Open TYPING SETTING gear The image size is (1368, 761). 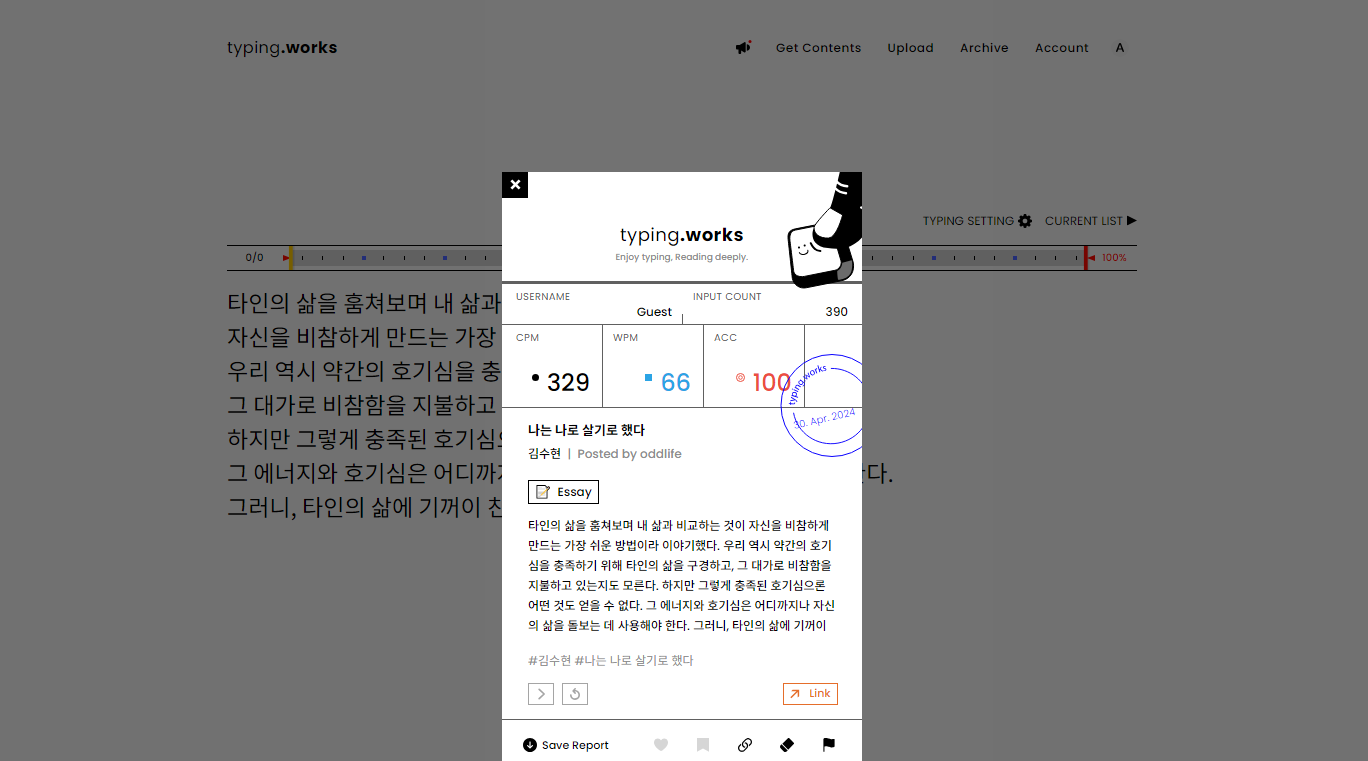(977, 221)
